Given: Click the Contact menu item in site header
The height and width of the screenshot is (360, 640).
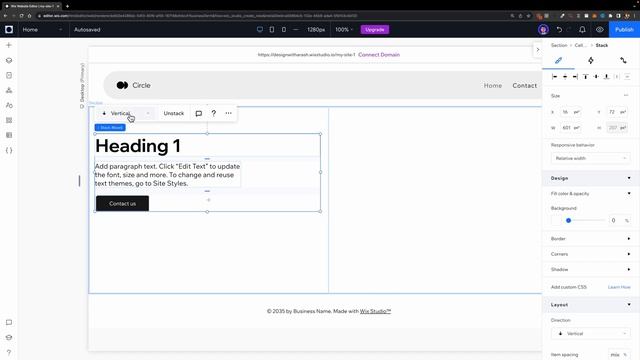Looking at the screenshot, I should click(x=524, y=85).
